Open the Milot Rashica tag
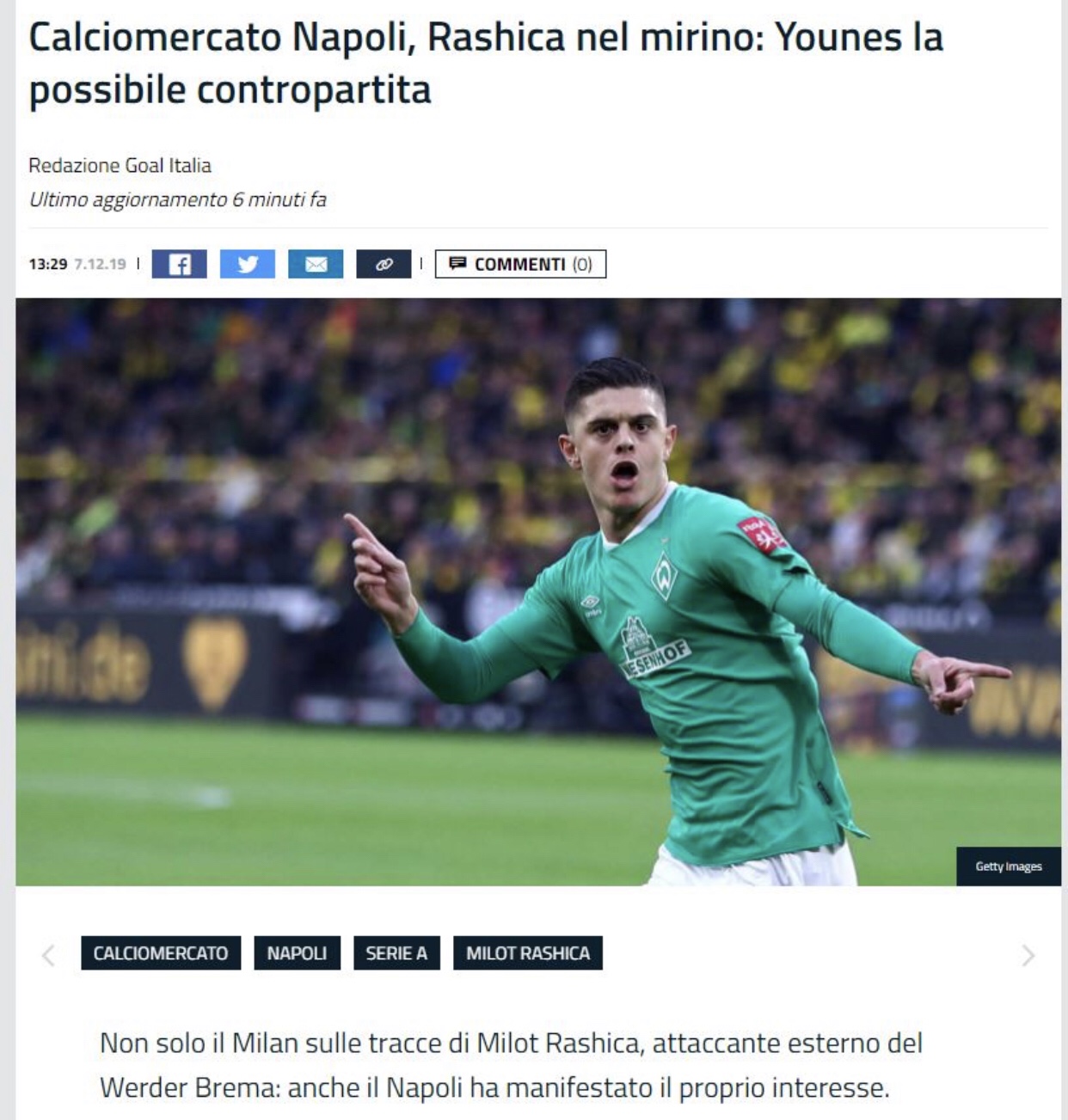Screen dimensions: 1068x1120 pos(528,953)
